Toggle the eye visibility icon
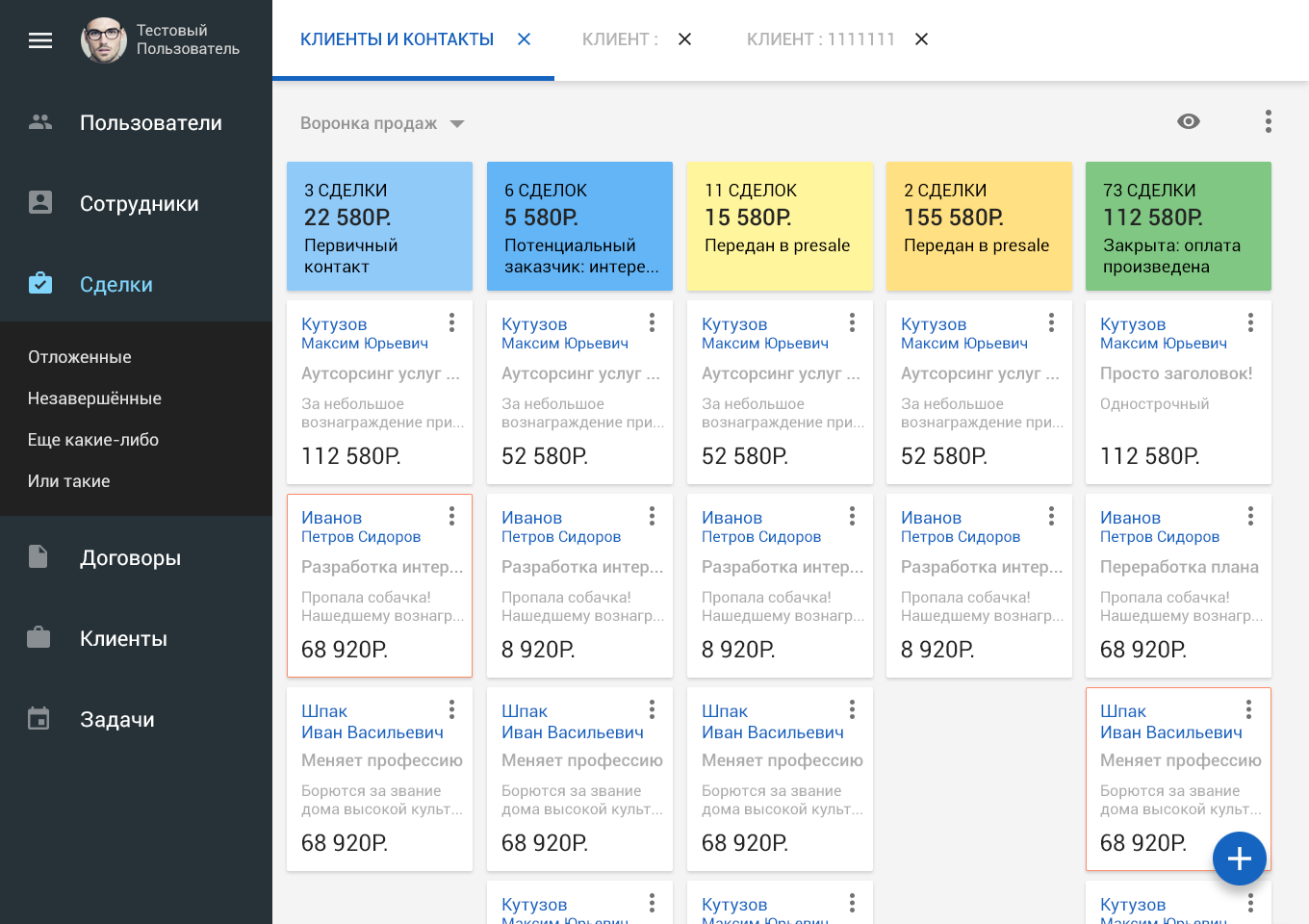The width and height of the screenshot is (1309, 924). [x=1189, y=121]
